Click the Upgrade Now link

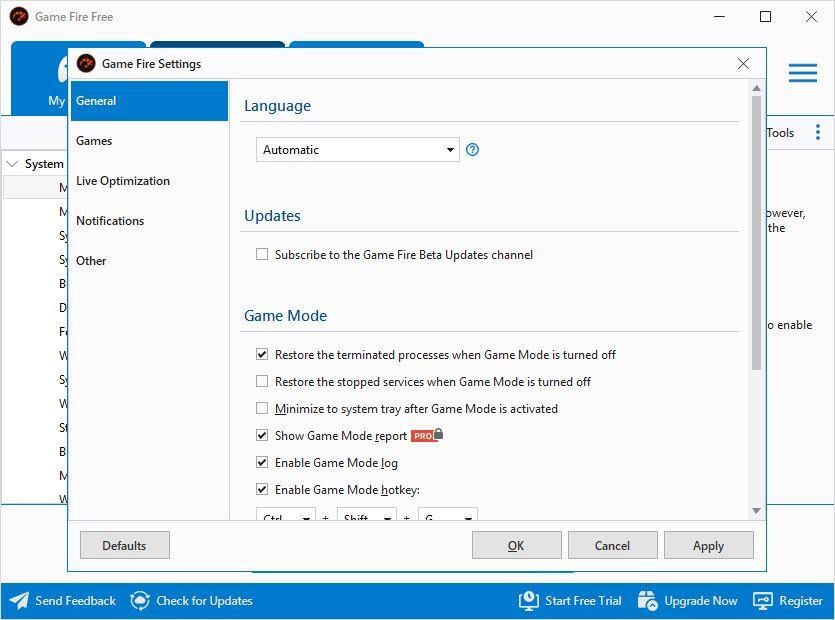701,601
